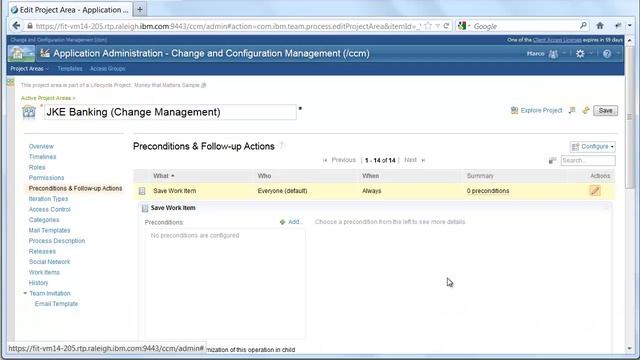Click the link icon after Money that Matters Sample
The height and width of the screenshot is (360, 640).
204,85
